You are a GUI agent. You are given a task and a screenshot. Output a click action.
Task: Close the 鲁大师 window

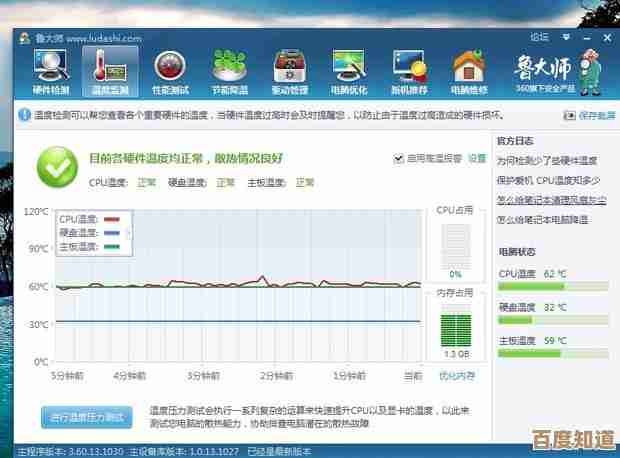pyautogui.click(x=607, y=38)
